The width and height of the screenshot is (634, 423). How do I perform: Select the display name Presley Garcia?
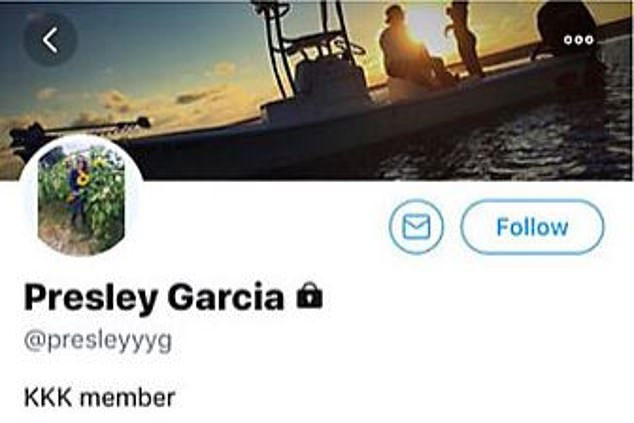point(154,297)
